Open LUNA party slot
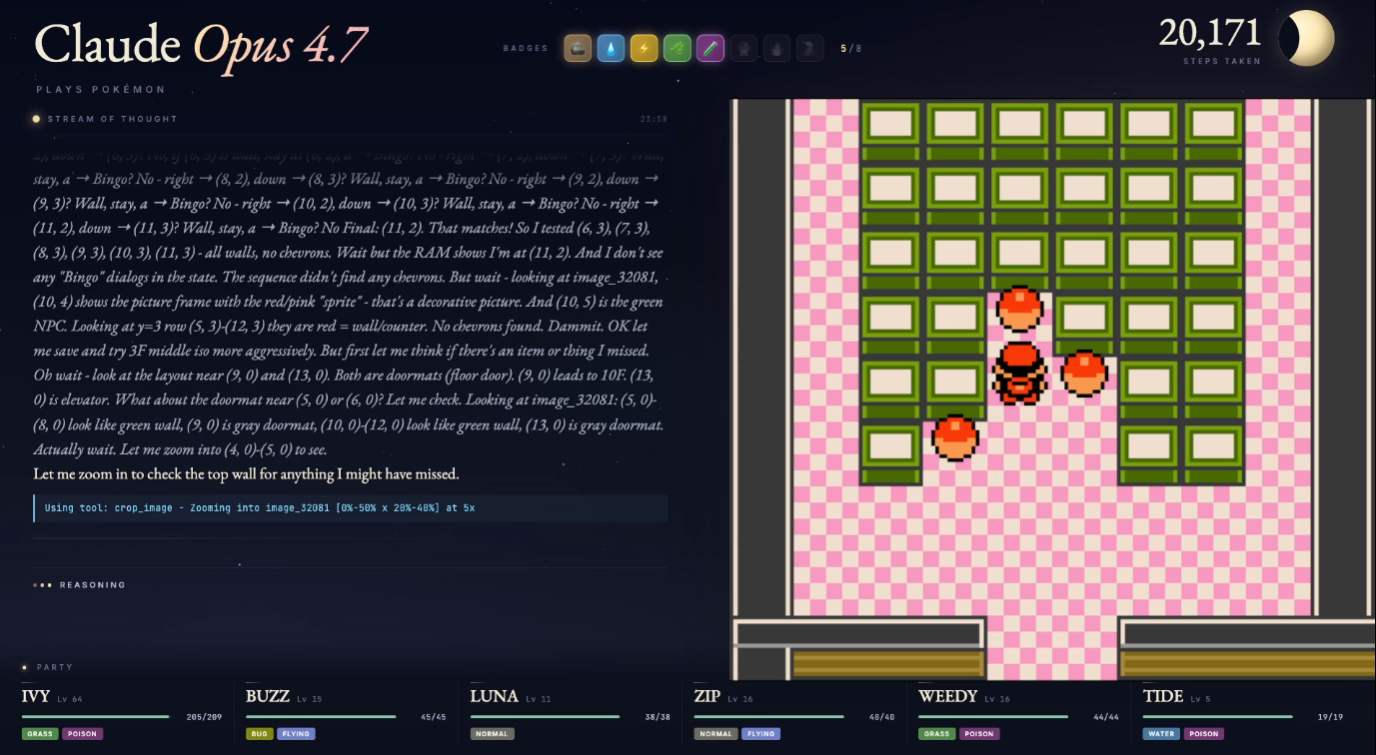This screenshot has width=1376, height=755. click(x=570, y=714)
